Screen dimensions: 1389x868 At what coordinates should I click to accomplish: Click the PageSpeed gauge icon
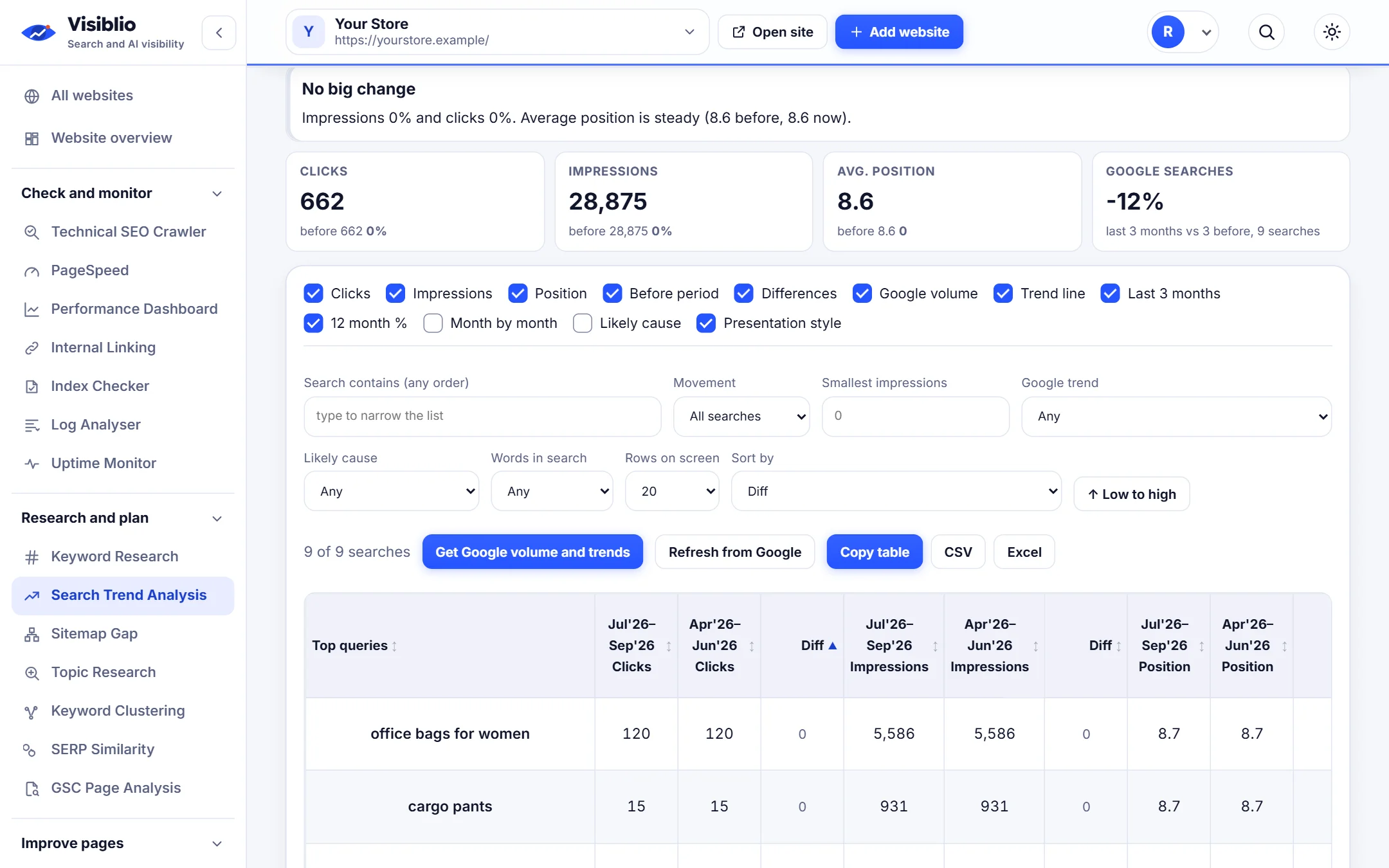(x=32, y=271)
